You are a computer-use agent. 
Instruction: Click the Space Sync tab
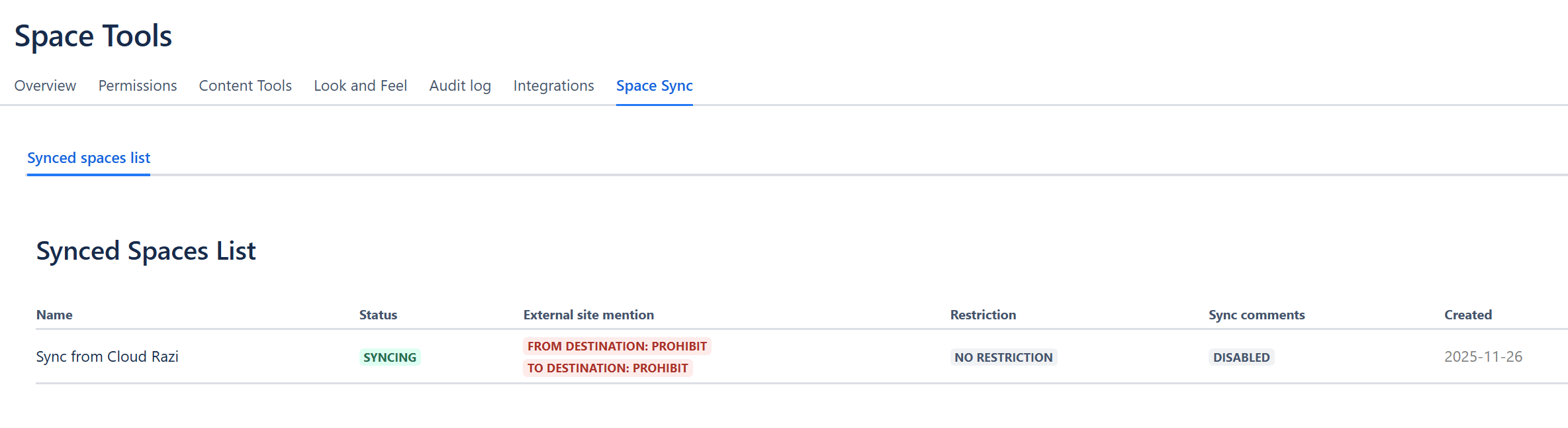point(654,85)
